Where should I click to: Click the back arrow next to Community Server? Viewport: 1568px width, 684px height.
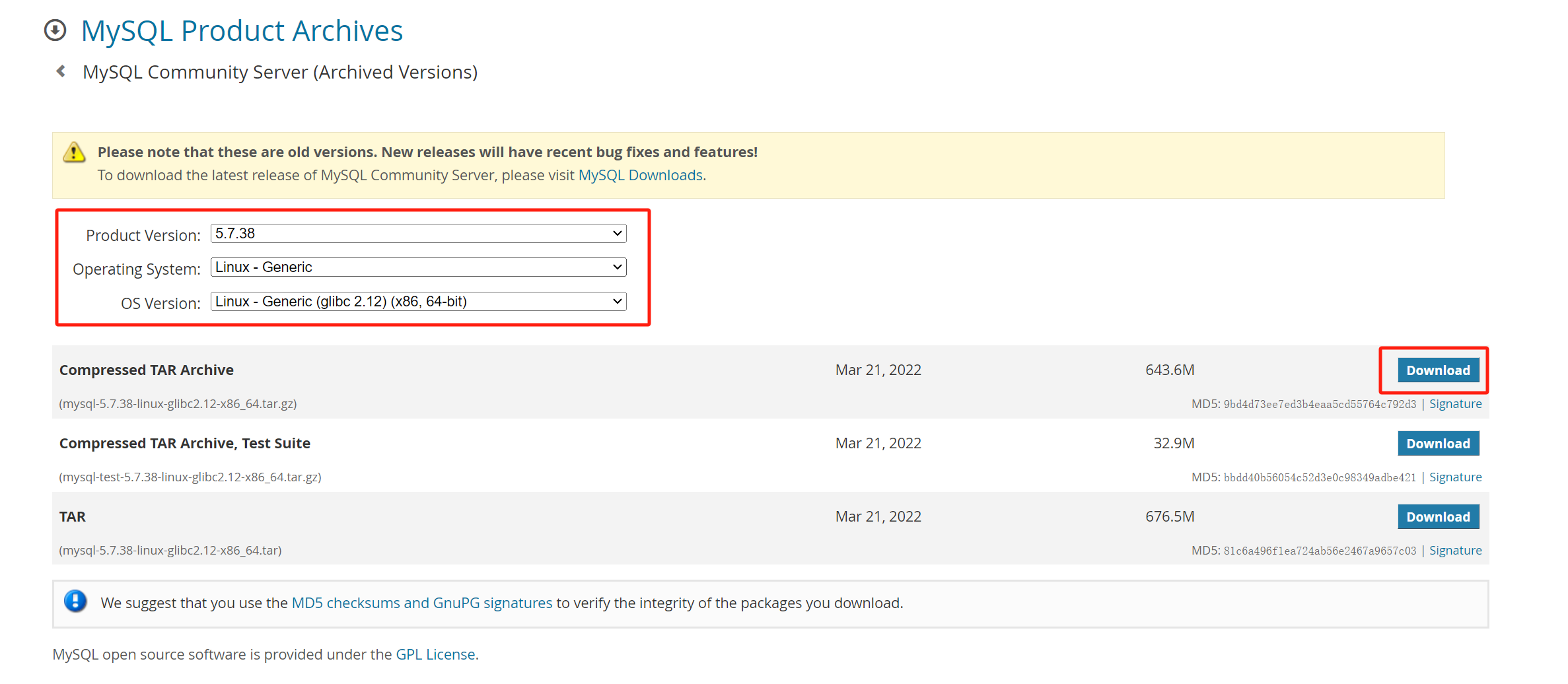coord(61,71)
